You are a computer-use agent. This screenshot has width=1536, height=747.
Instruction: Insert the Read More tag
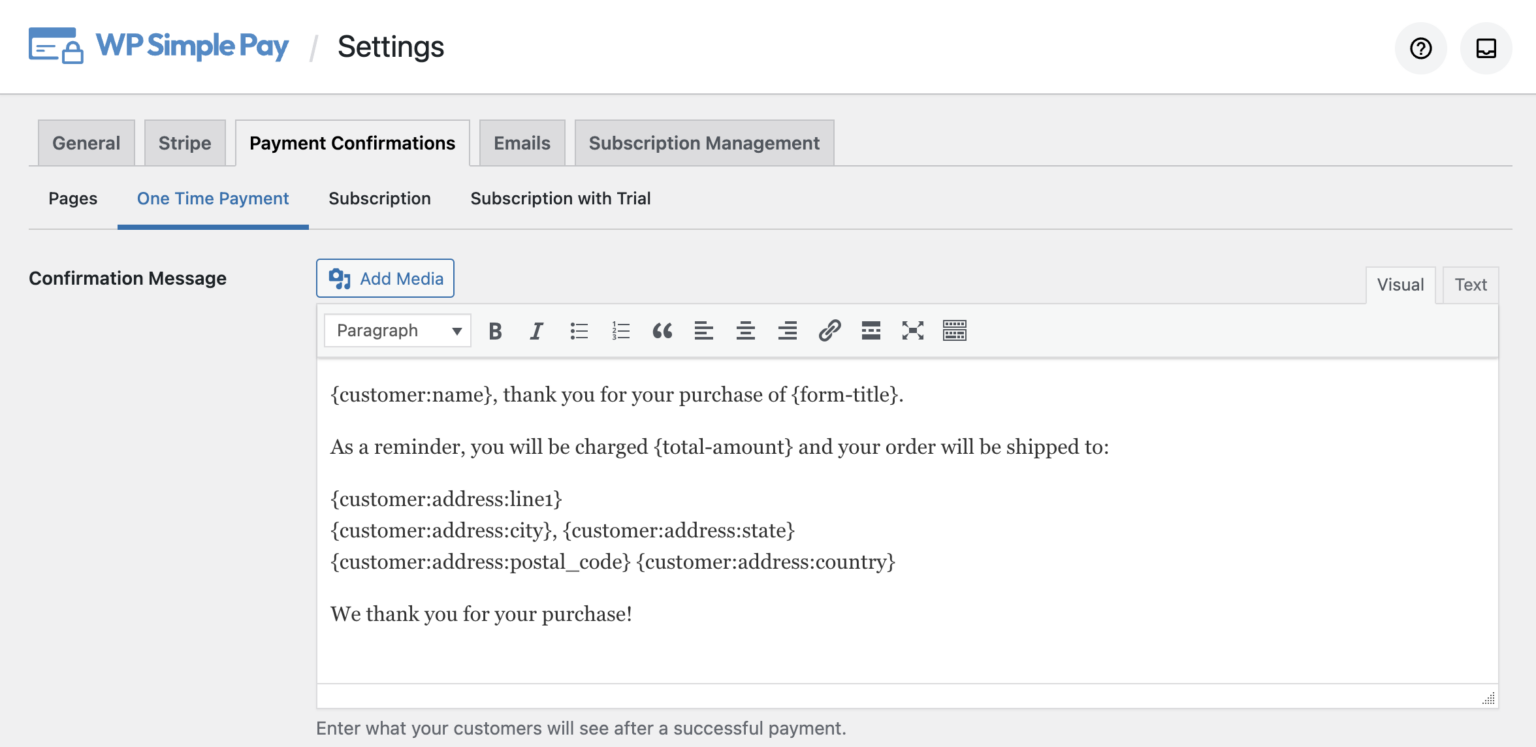(x=871, y=330)
